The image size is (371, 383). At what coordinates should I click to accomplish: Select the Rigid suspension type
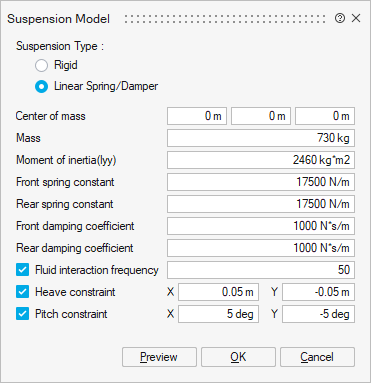point(42,65)
